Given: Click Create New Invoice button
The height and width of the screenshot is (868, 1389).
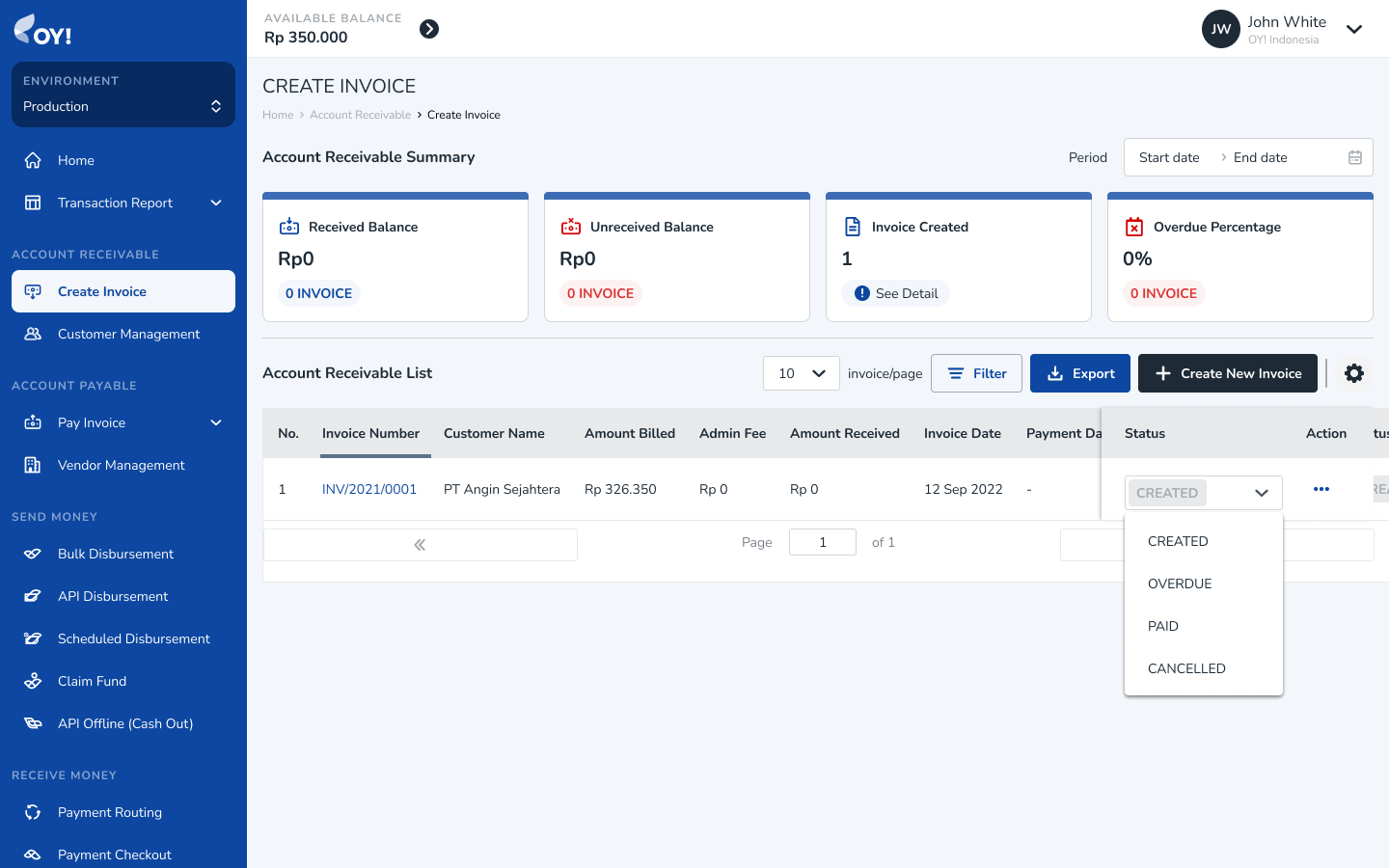Looking at the screenshot, I should pyautogui.click(x=1228, y=373).
